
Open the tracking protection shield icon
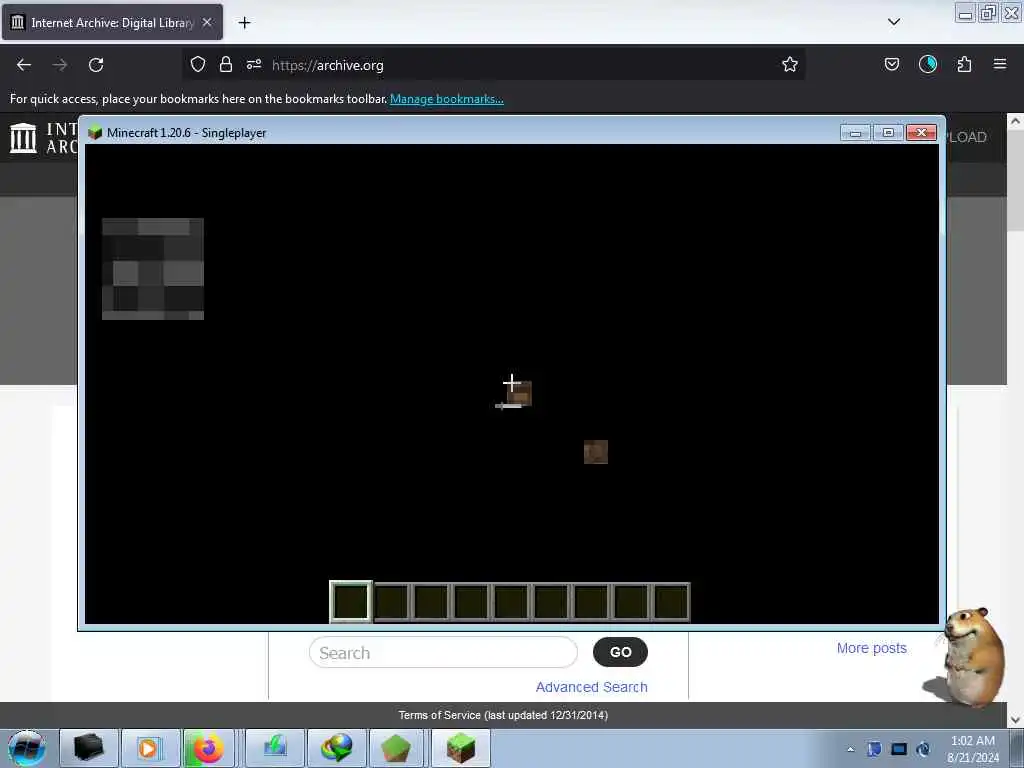pyautogui.click(x=198, y=64)
